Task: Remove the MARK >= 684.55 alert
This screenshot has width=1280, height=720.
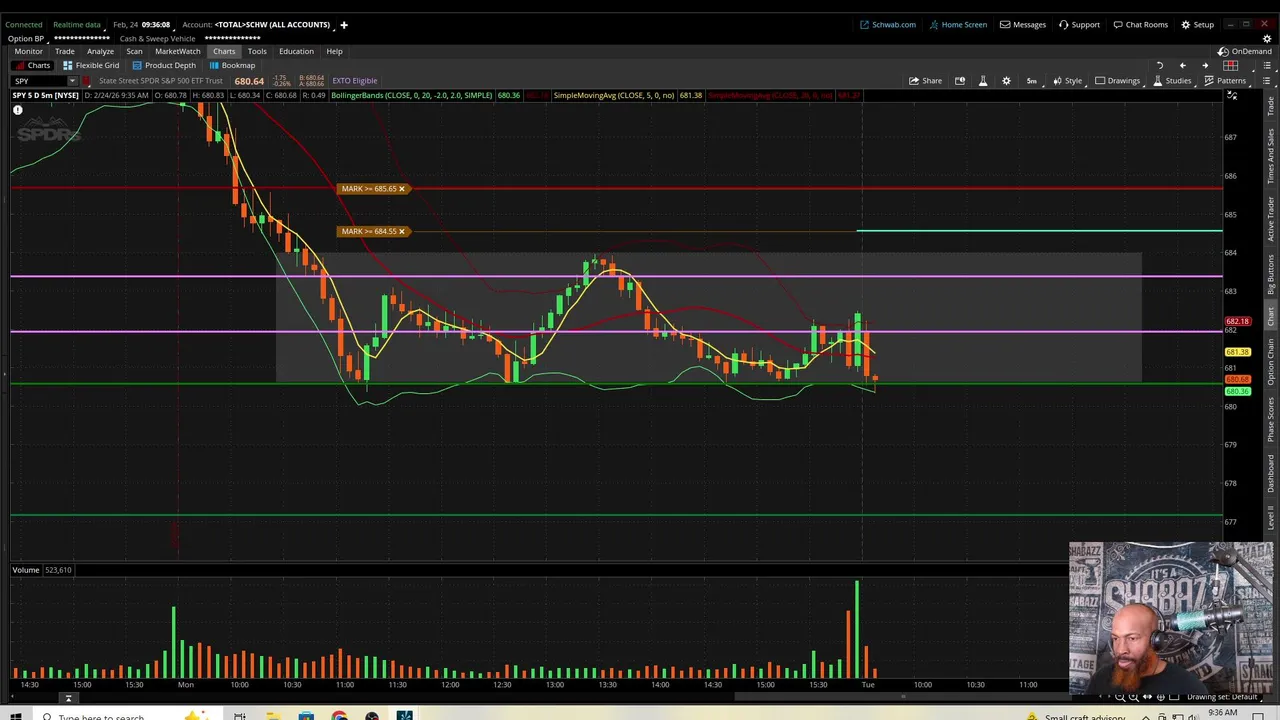Action: click(x=401, y=231)
